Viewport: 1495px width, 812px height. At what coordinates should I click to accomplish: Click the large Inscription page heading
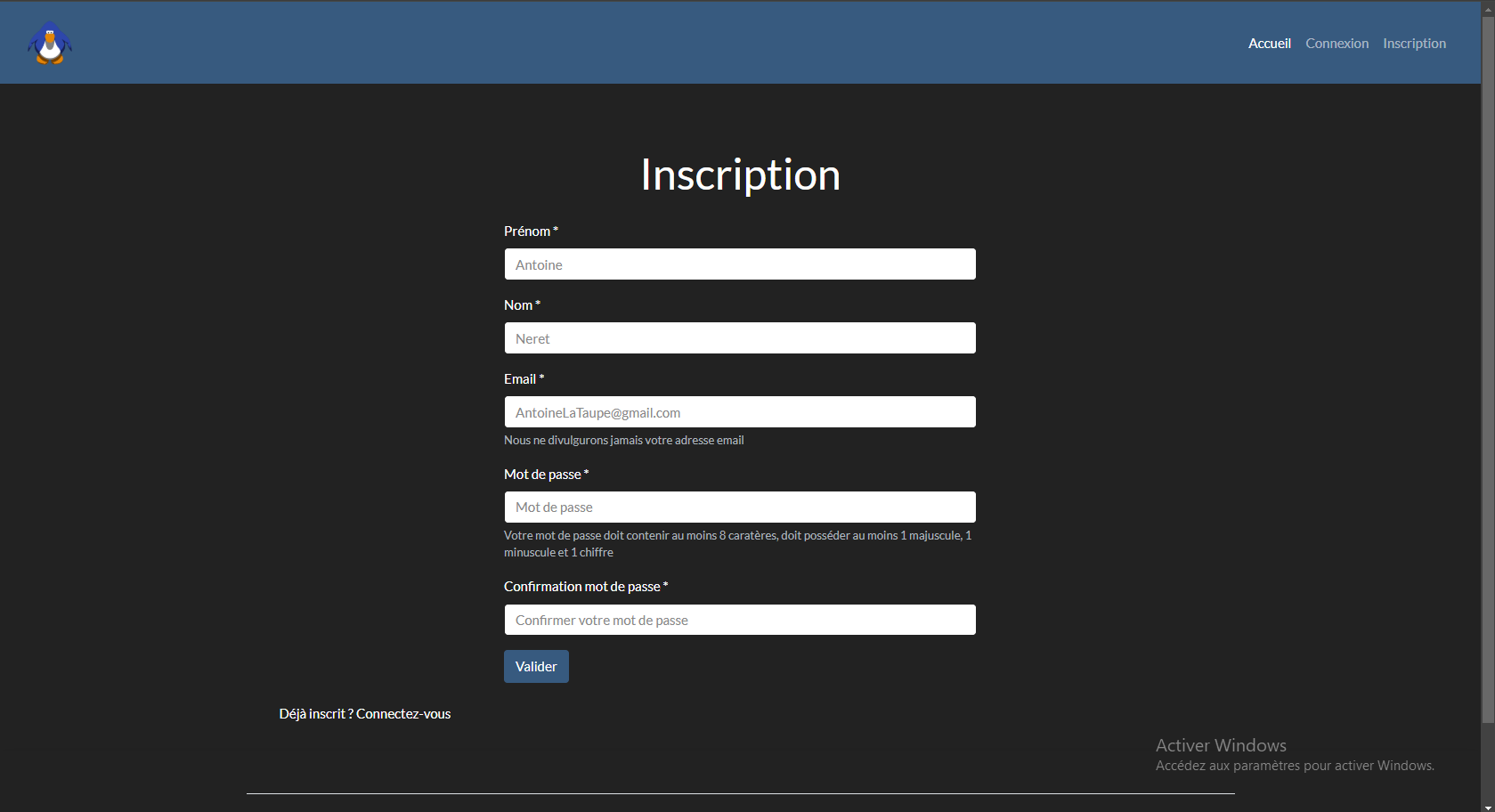coord(740,175)
